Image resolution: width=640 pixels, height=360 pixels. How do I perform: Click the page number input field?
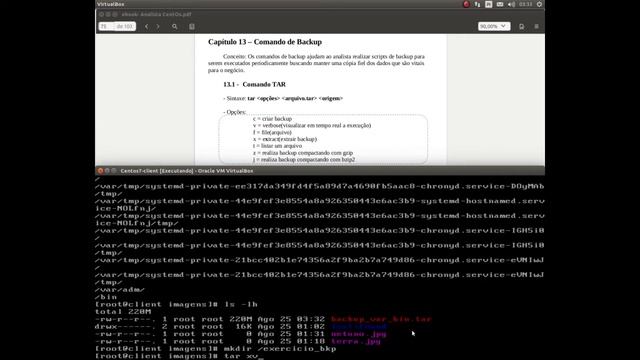pos(106,27)
